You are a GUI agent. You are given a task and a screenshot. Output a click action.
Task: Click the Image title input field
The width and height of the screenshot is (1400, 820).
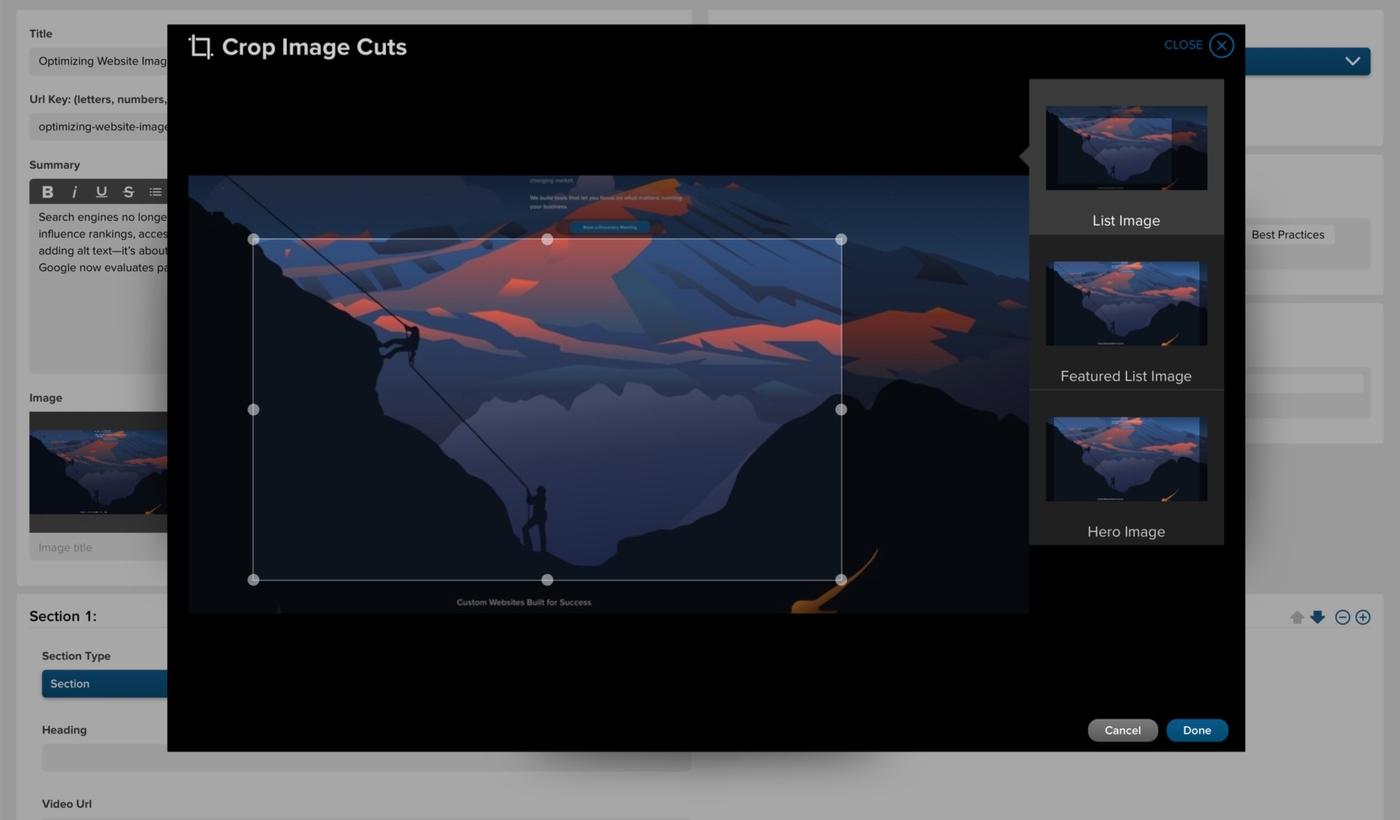pyautogui.click(x=98, y=548)
